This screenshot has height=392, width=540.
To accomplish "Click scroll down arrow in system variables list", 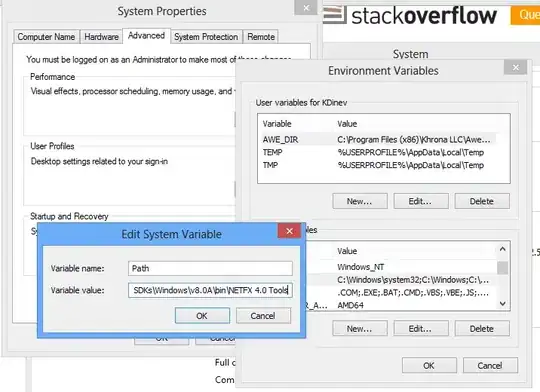I will click(x=503, y=303).
